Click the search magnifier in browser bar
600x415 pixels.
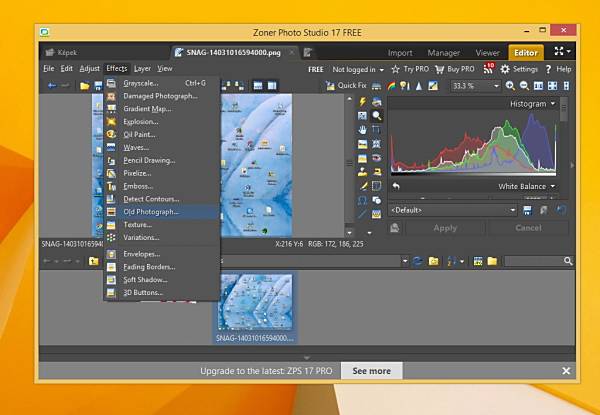click(x=568, y=261)
